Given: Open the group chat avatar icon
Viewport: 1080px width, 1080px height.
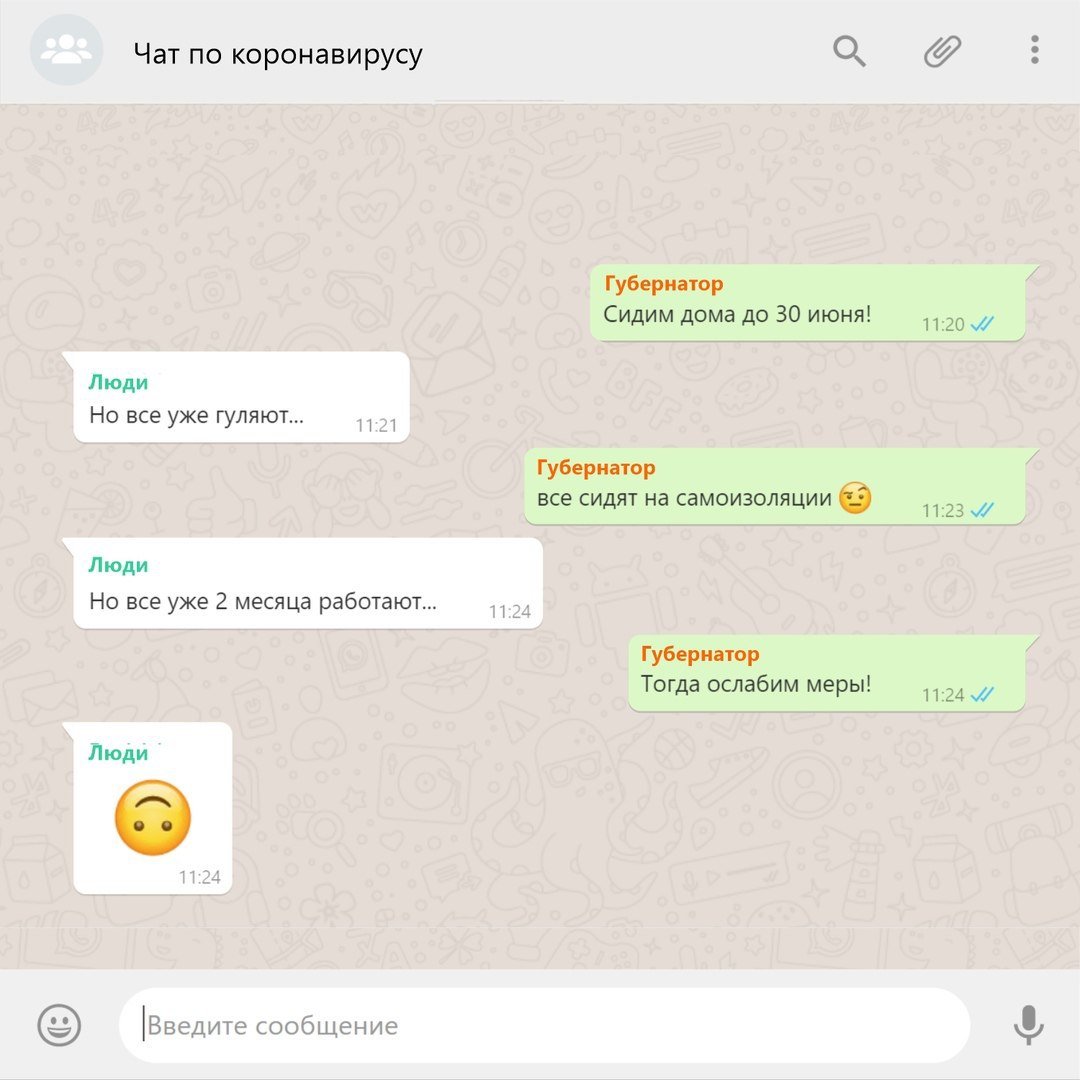Looking at the screenshot, I should pos(66,50).
